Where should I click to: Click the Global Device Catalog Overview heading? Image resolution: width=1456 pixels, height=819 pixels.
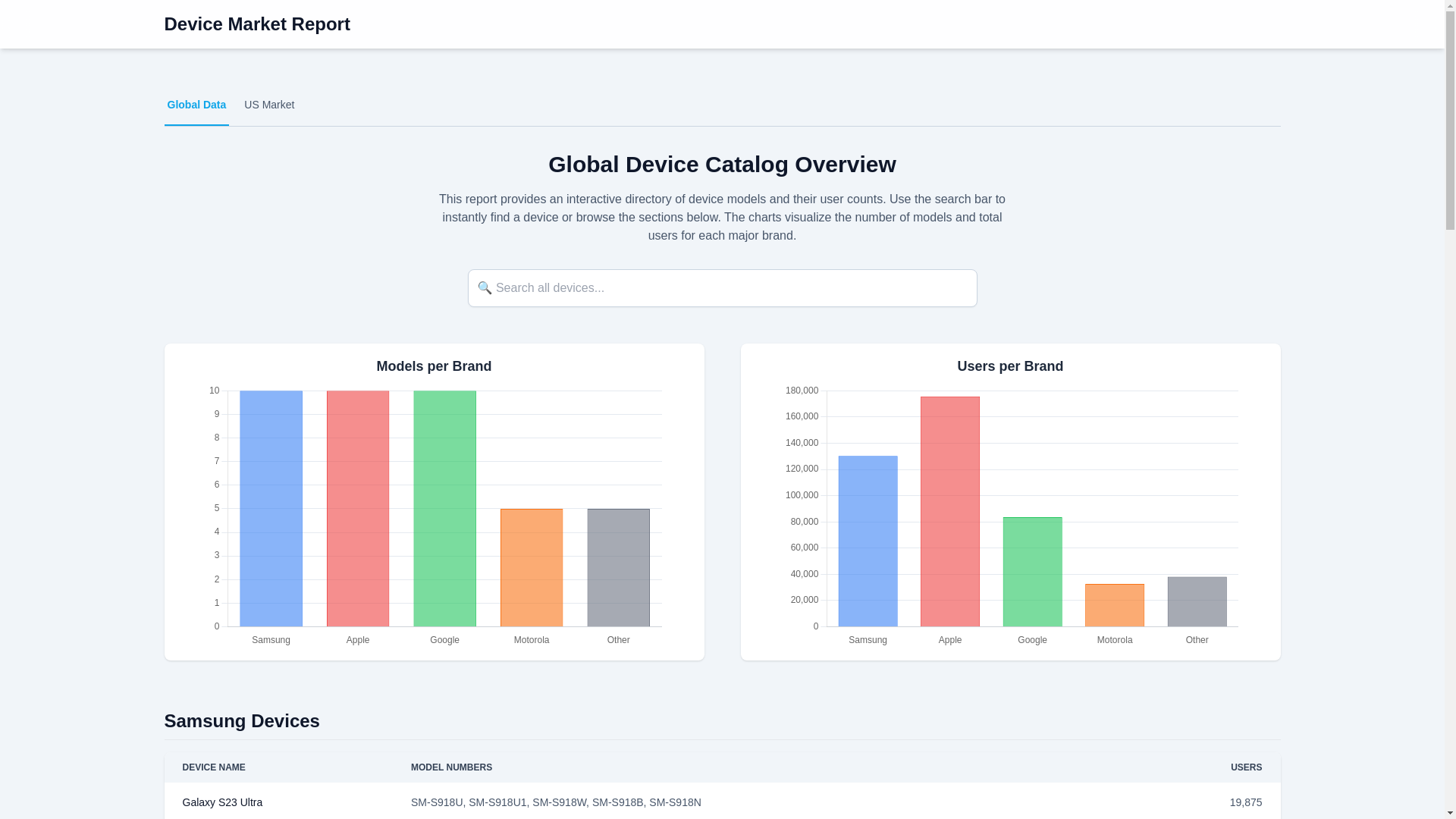pyautogui.click(x=722, y=165)
